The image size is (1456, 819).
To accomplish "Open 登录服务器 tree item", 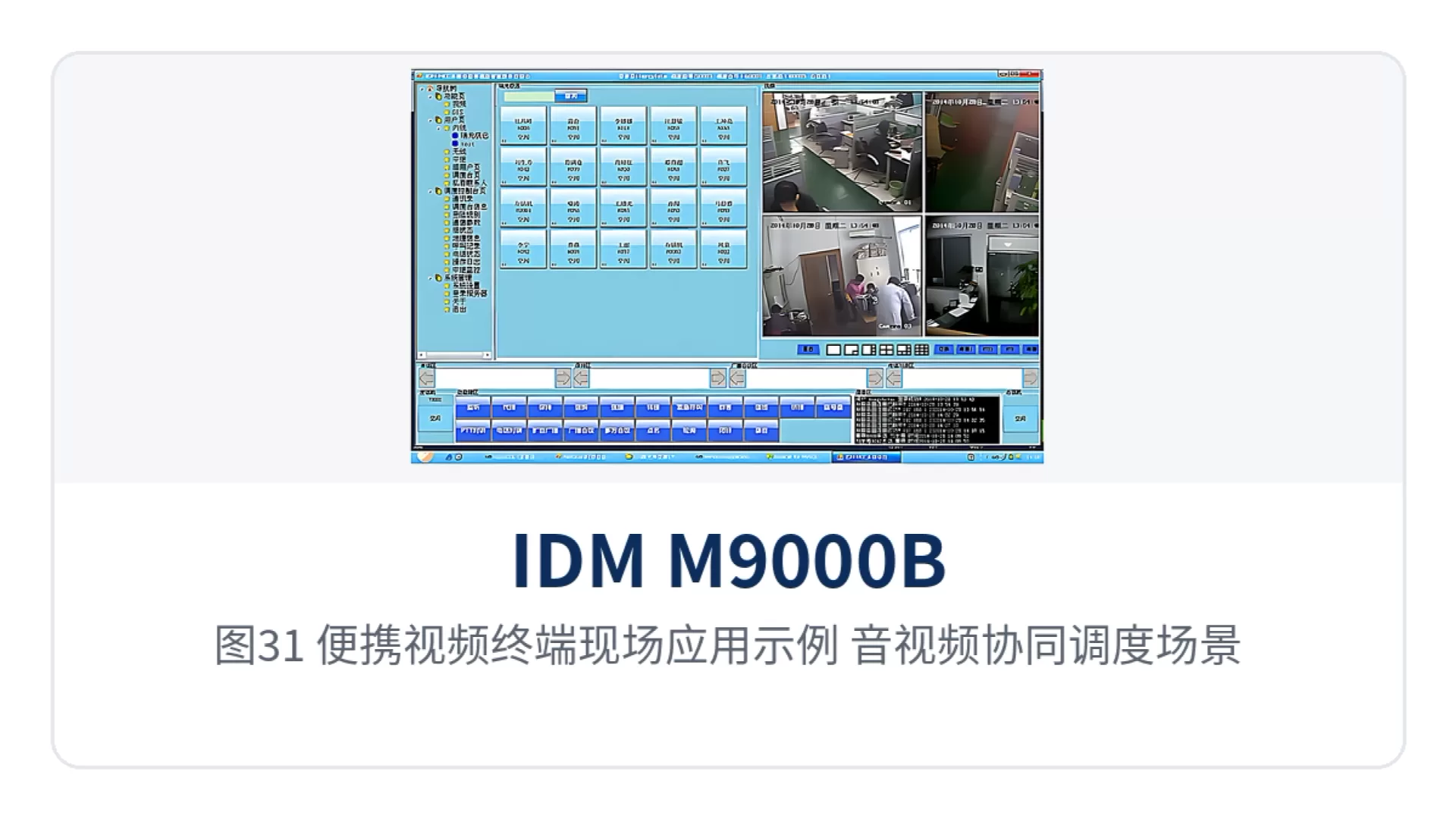I will (x=469, y=293).
